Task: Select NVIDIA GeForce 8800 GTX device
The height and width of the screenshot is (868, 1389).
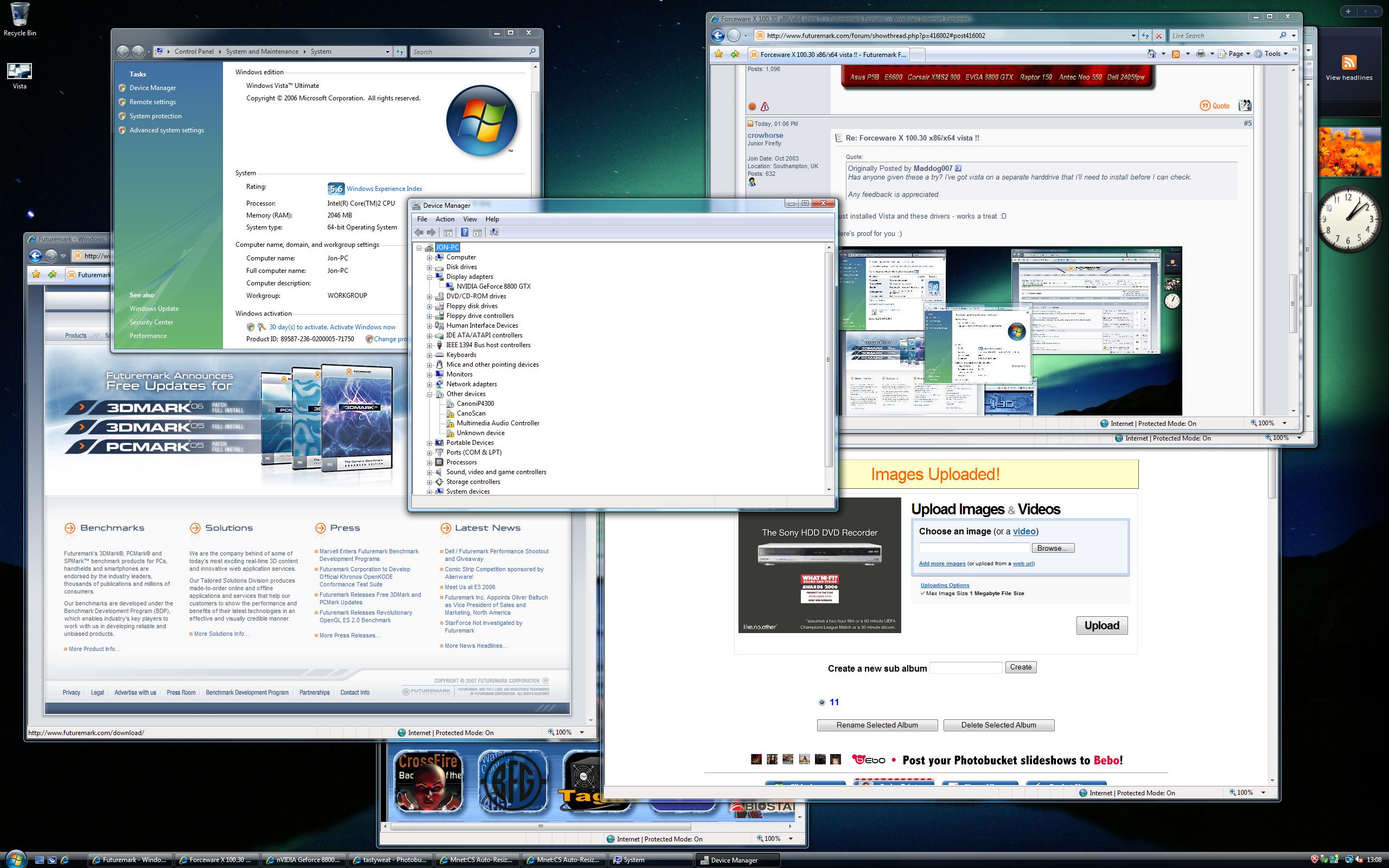Action: tap(494, 286)
